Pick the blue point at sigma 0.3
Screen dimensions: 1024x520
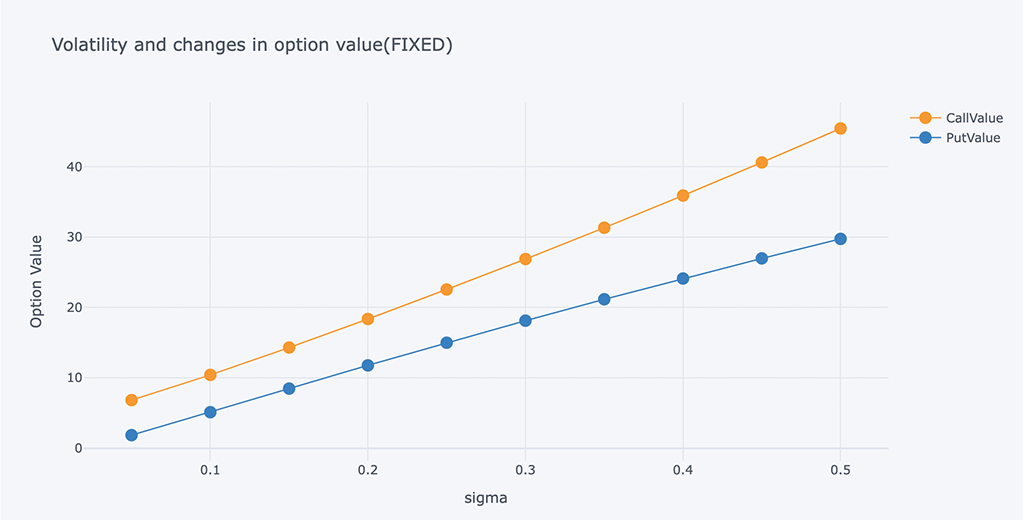pyautogui.click(x=525, y=321)
